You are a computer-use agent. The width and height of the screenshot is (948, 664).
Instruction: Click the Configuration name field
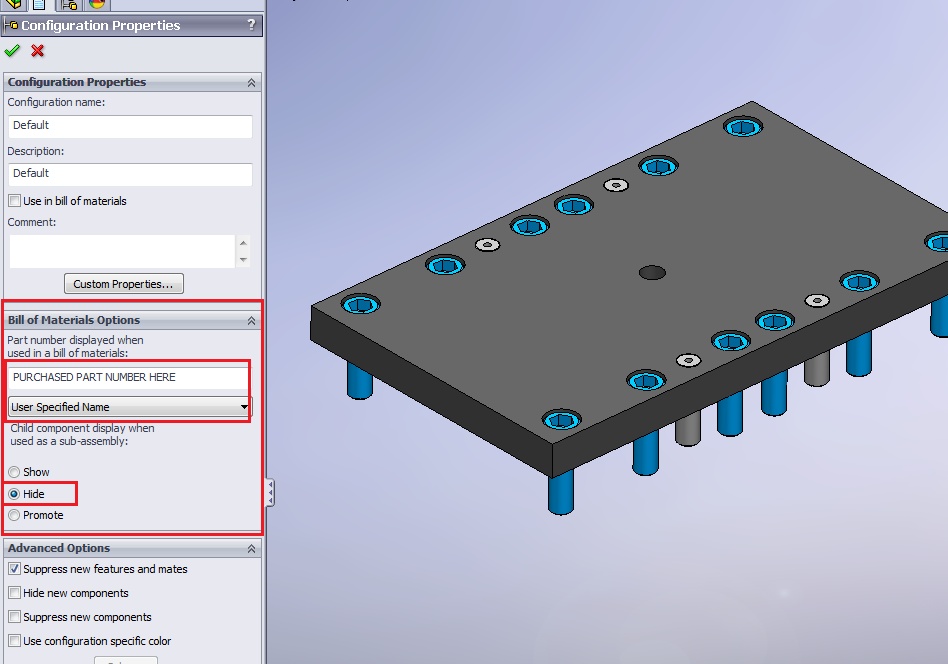coord(130,126)
